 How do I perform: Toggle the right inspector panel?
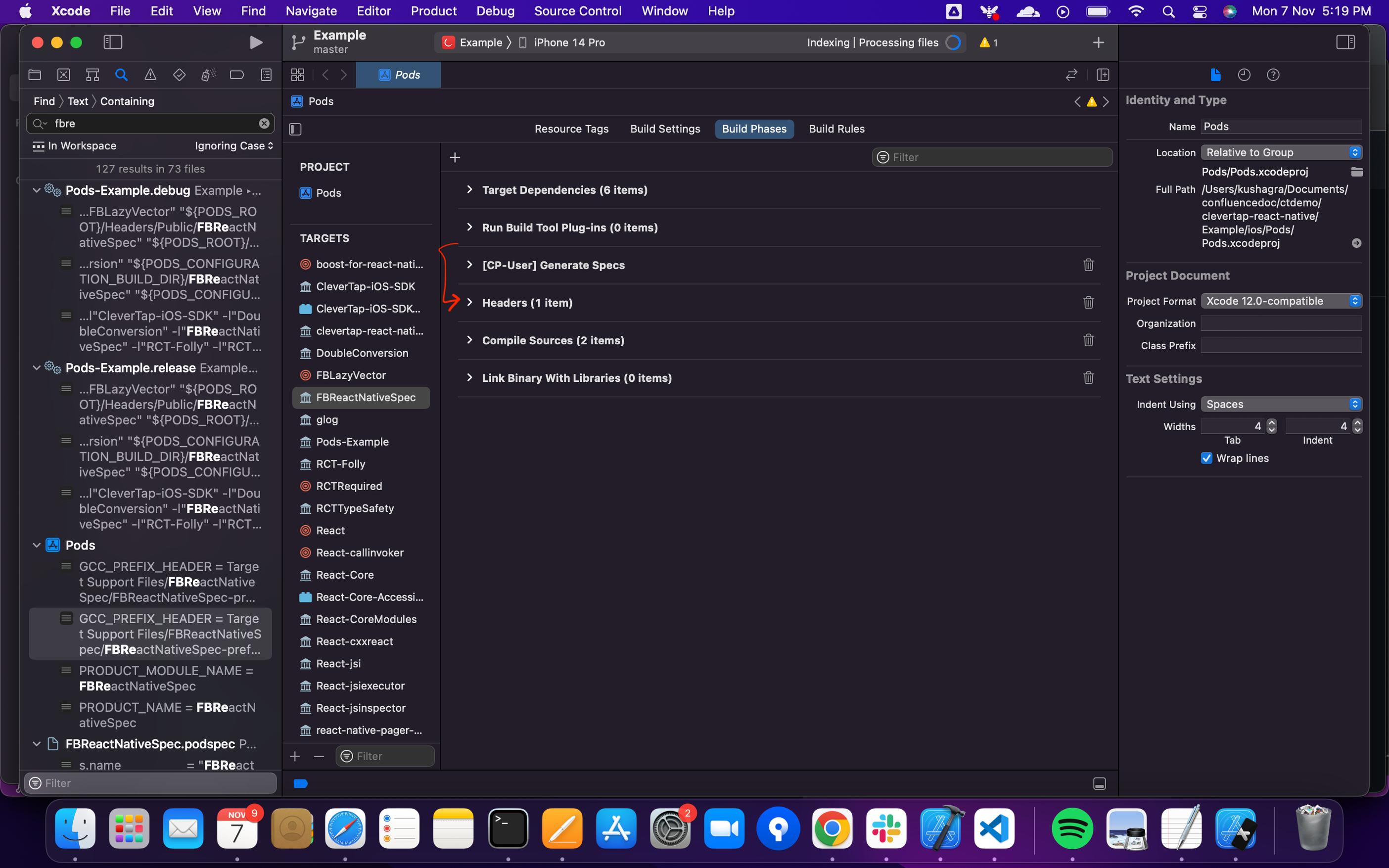pyautogui.click(x=1345, y=43)
